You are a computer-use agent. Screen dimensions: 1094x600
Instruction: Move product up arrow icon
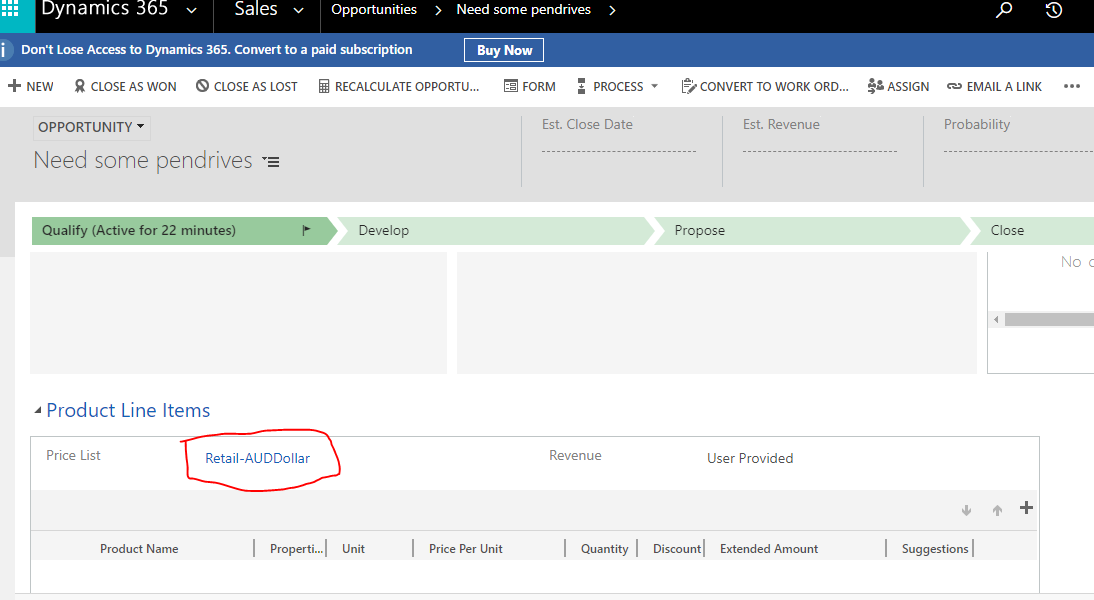[997, 510]
